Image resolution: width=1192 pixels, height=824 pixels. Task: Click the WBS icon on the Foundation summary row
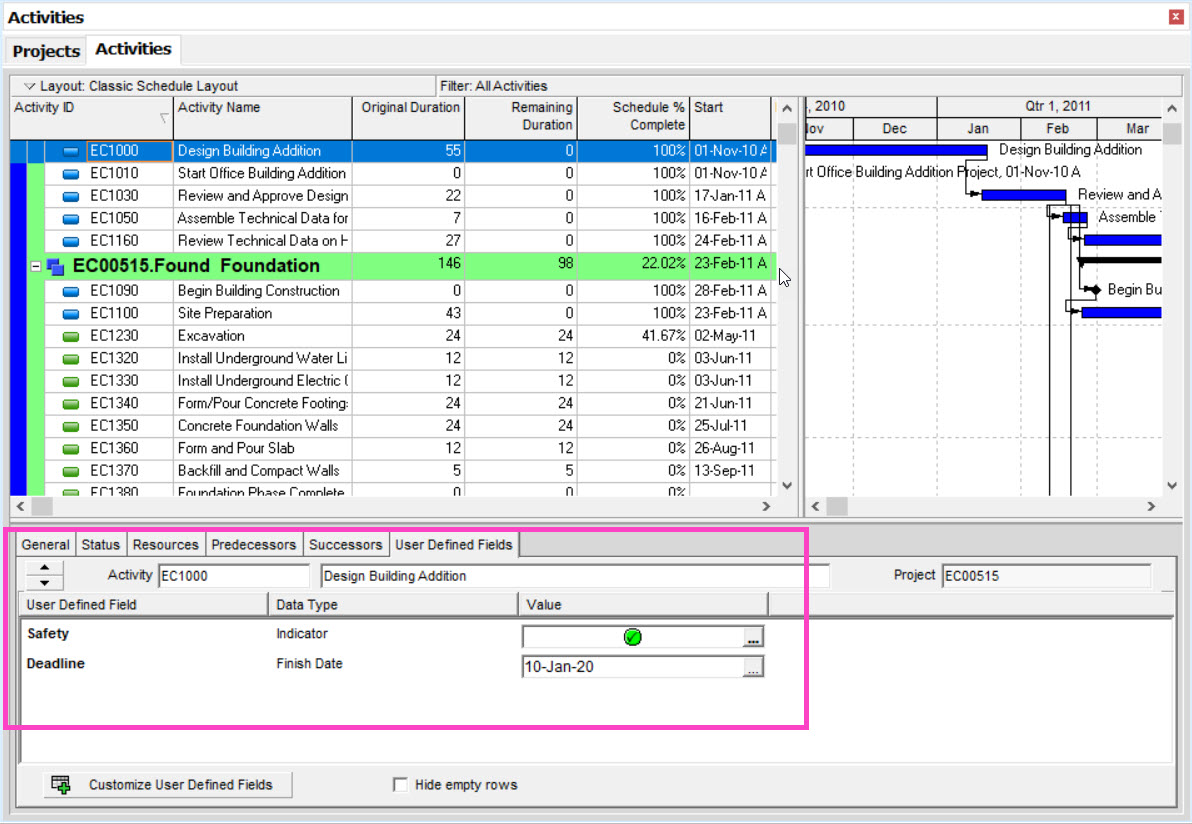pos(55,267)
